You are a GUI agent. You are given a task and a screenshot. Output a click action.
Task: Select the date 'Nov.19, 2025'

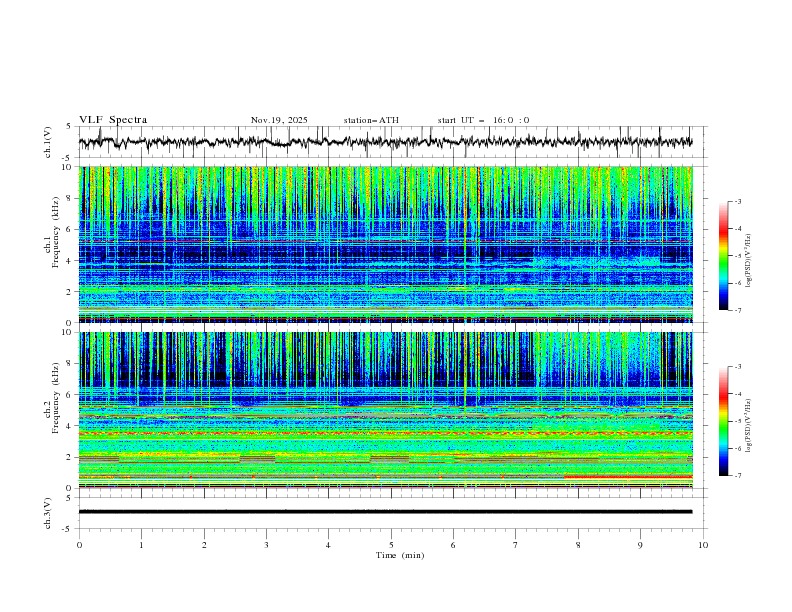click(279, 120)
